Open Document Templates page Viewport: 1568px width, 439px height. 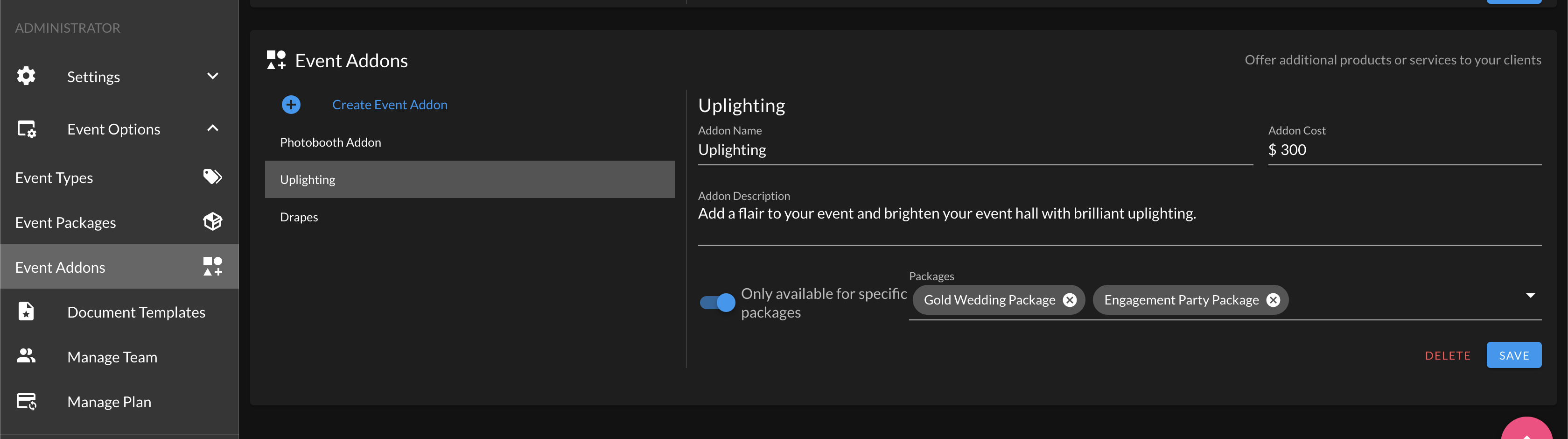pyautogui.click(x=119, y=312)
